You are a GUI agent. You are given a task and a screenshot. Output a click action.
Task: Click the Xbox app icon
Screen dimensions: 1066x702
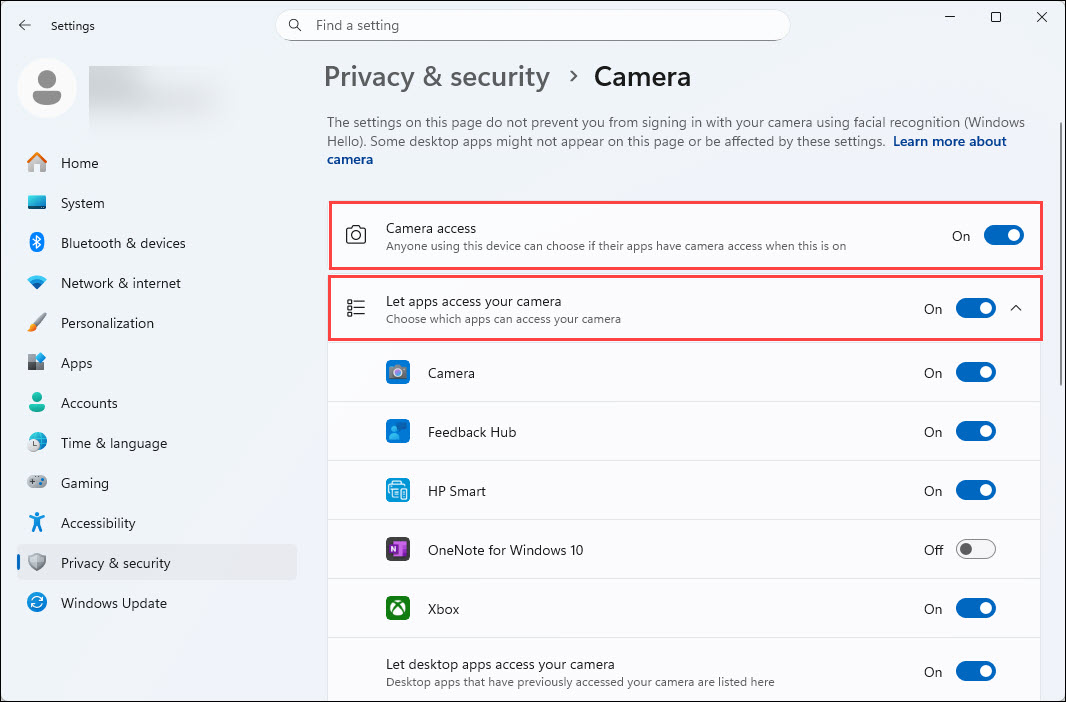398,609
